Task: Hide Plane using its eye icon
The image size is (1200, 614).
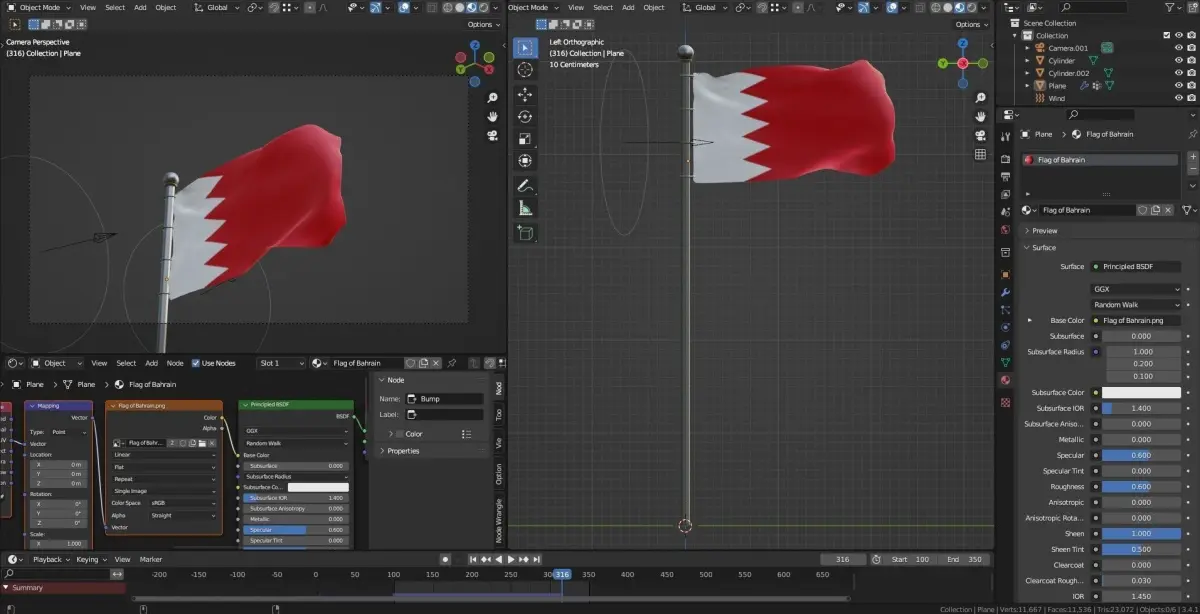Action: coord(1180,86)
